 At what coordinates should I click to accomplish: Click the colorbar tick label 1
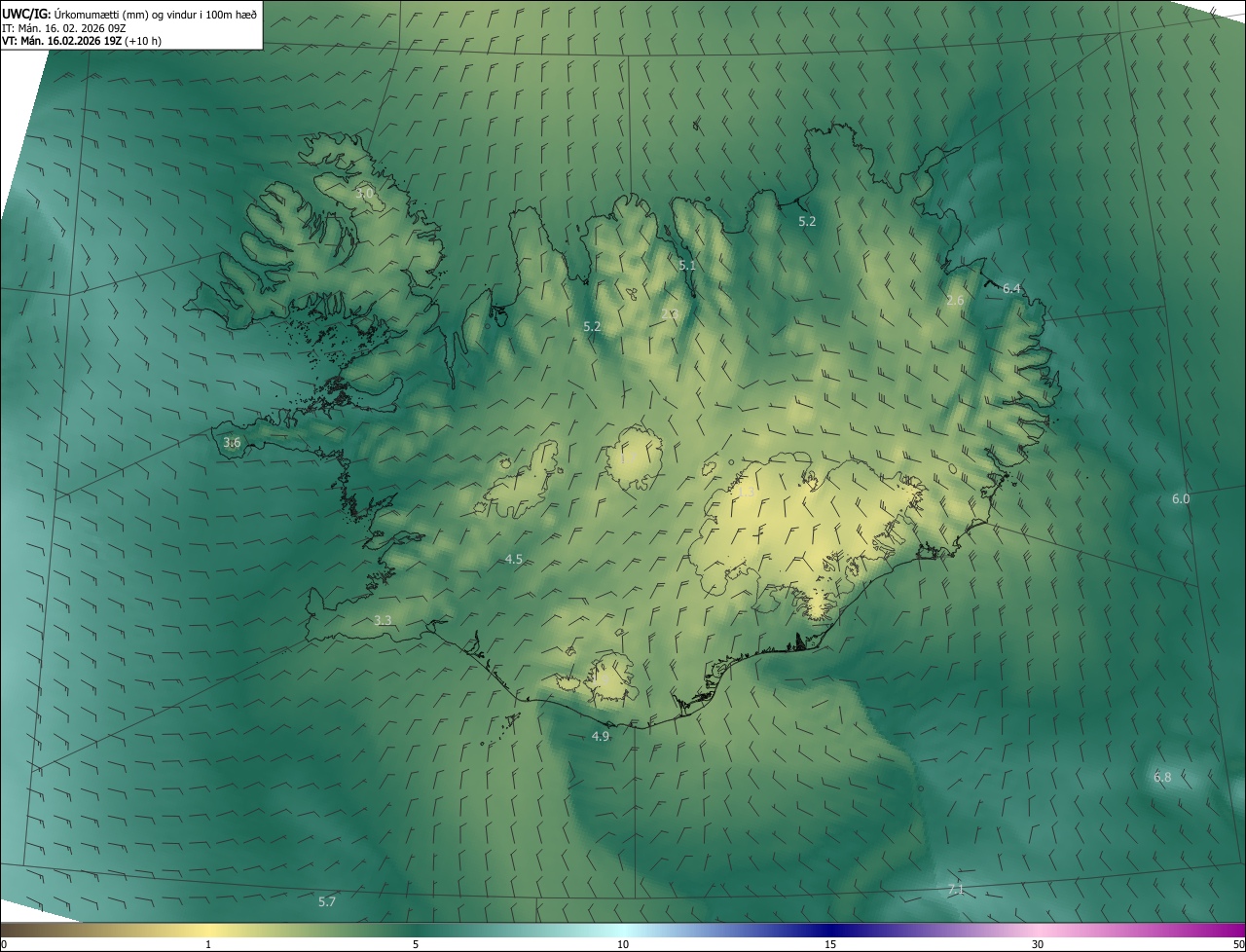click(208, 944)
